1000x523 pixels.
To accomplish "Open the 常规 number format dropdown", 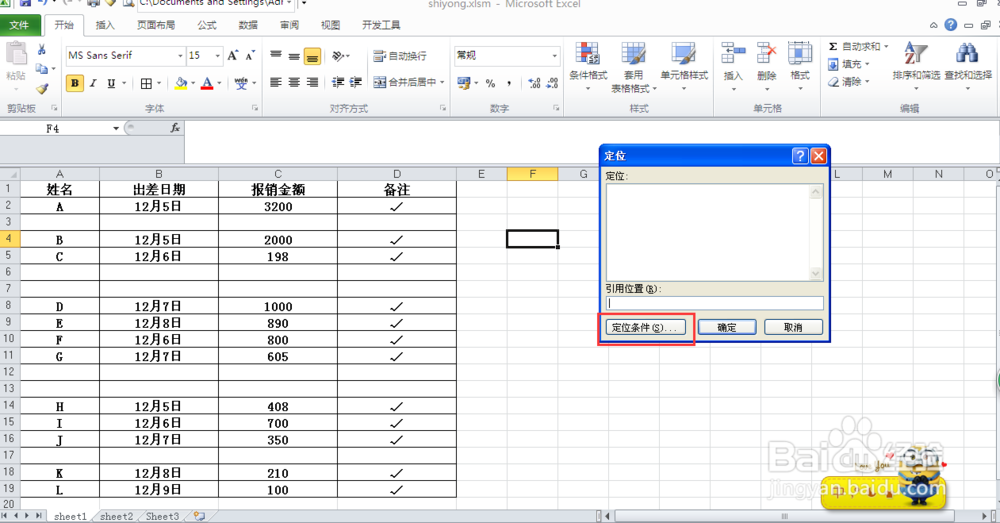I will [x=554, y=56].
